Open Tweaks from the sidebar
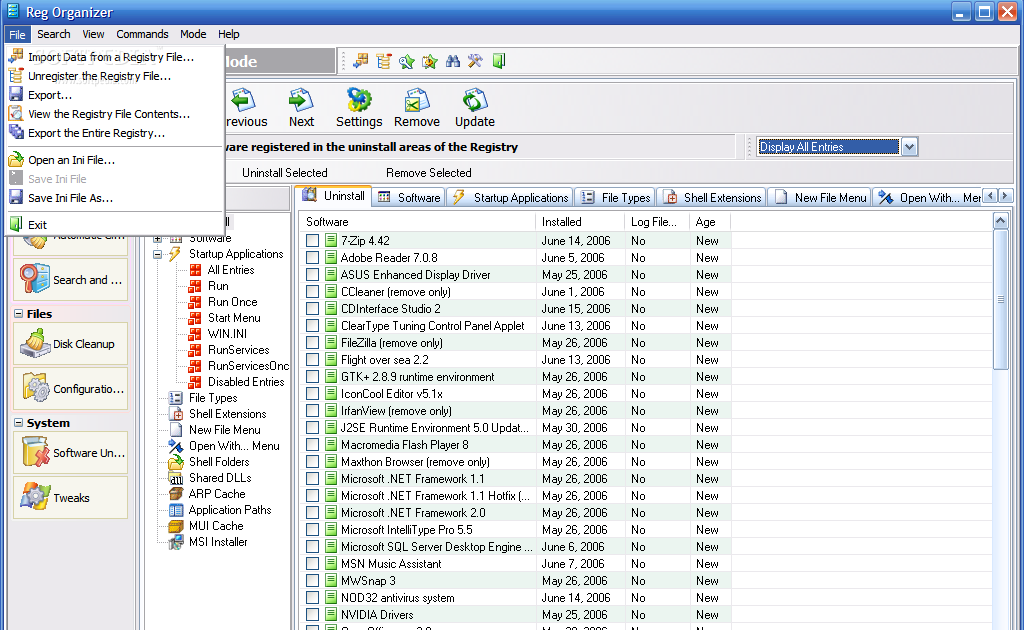This screenshot has width=1024, height=630. 71,497
